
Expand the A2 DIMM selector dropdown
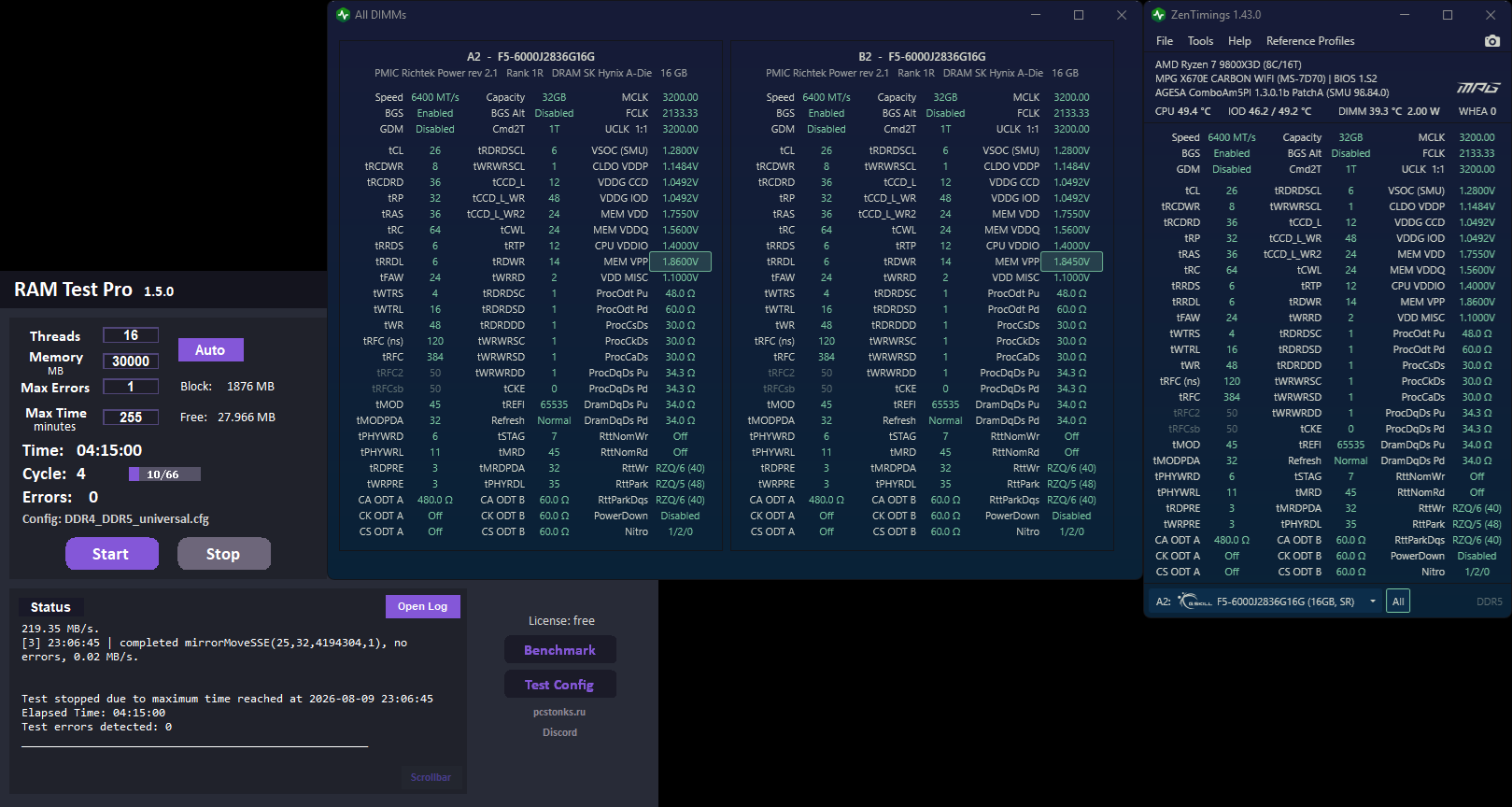1373,602
